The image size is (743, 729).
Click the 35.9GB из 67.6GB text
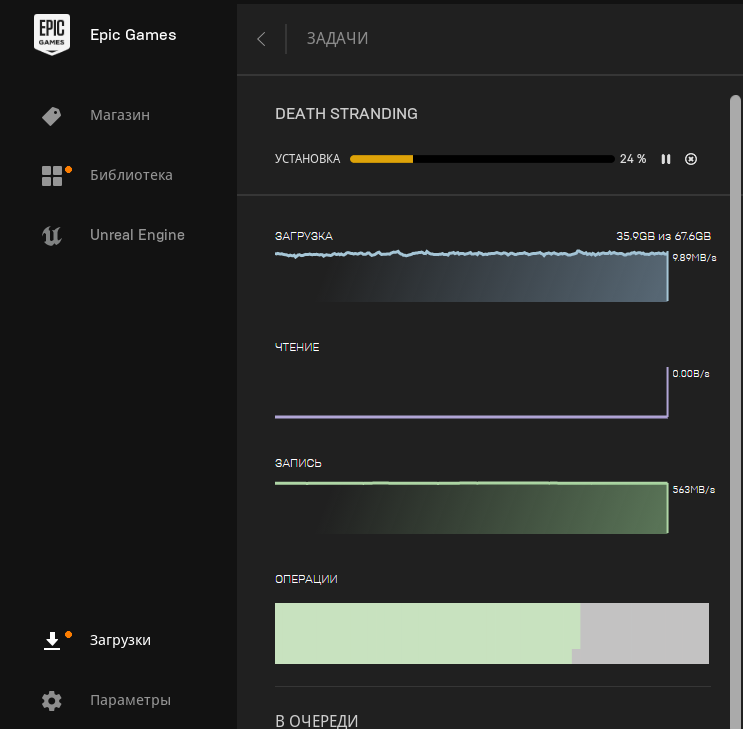(663, 236)
